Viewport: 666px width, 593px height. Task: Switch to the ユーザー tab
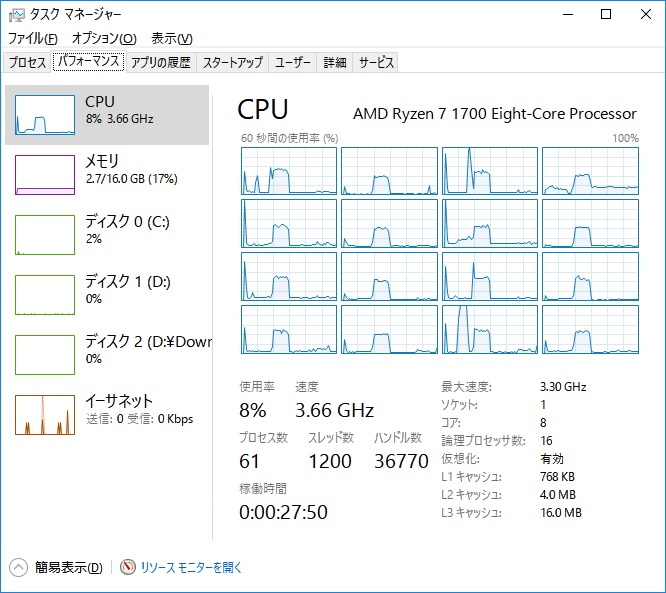click(x=293, y=62)
